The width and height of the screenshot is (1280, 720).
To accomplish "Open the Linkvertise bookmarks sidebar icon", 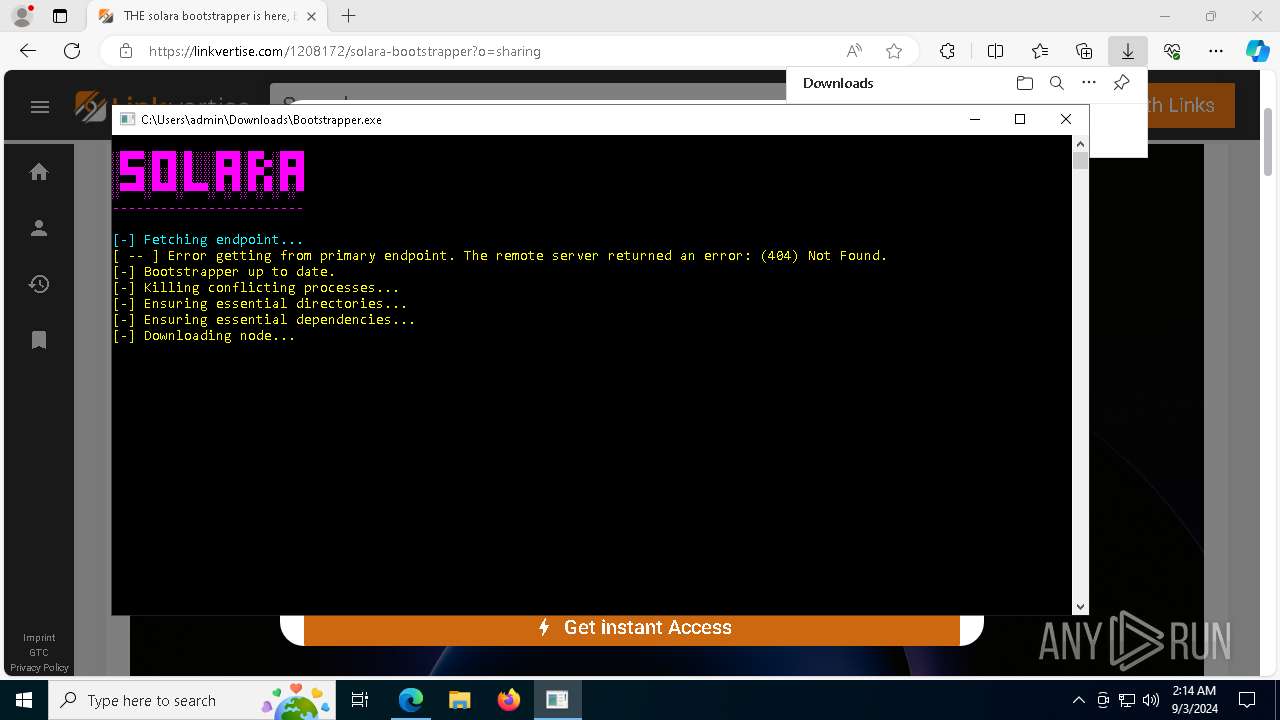I will point(39,340).
